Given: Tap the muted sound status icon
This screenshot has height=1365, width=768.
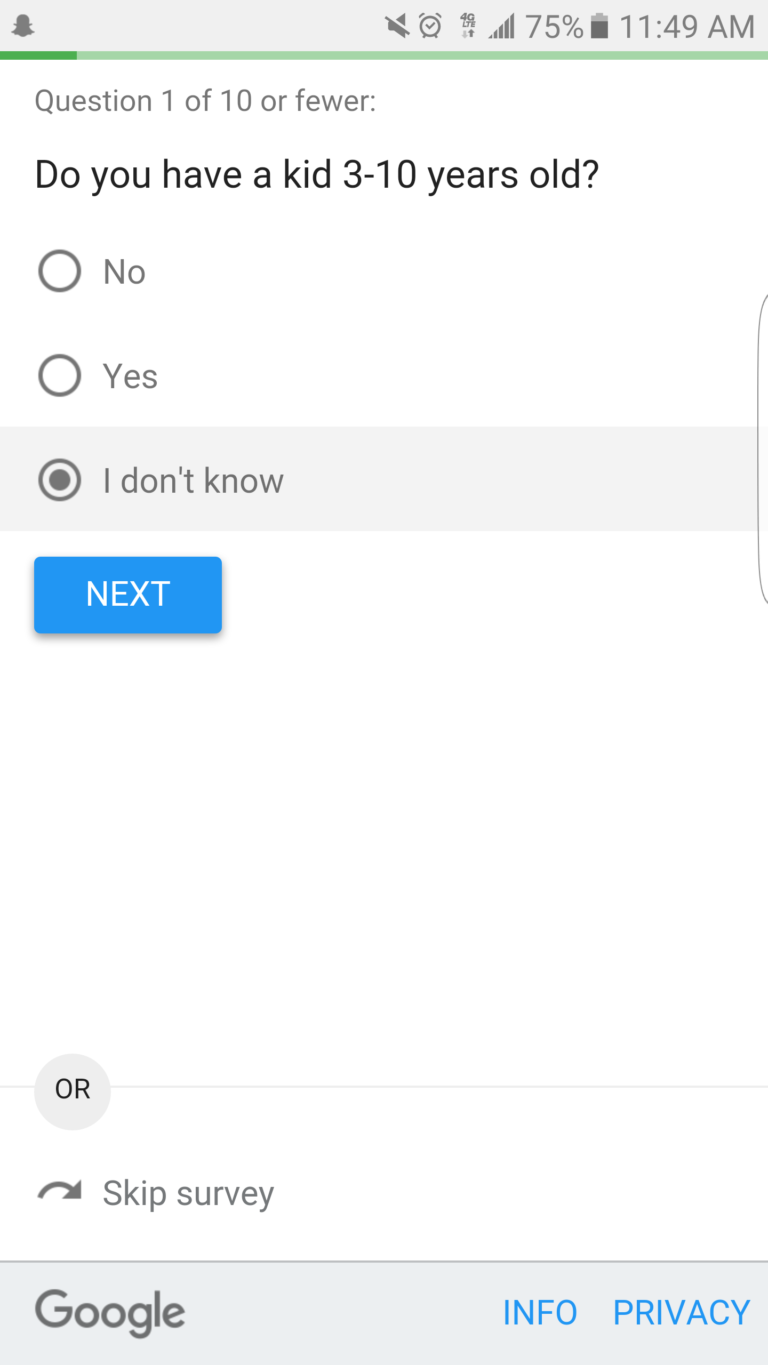Looking at the screenshot, I should 398,26.
